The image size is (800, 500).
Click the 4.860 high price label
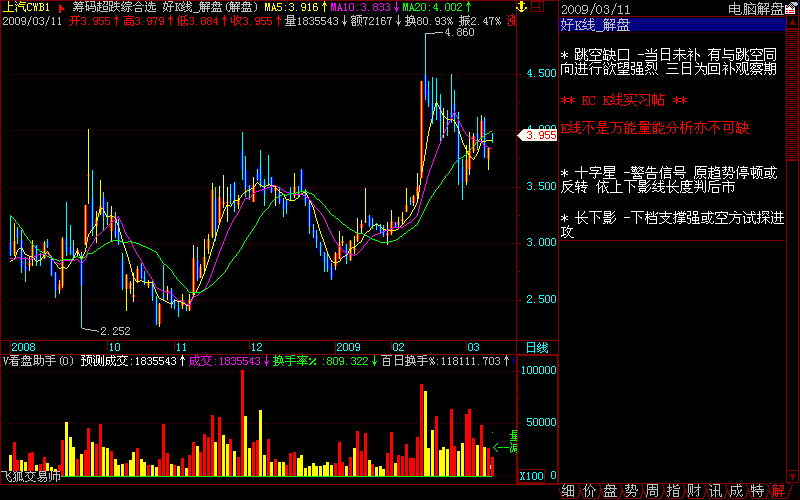pos(459,32)
